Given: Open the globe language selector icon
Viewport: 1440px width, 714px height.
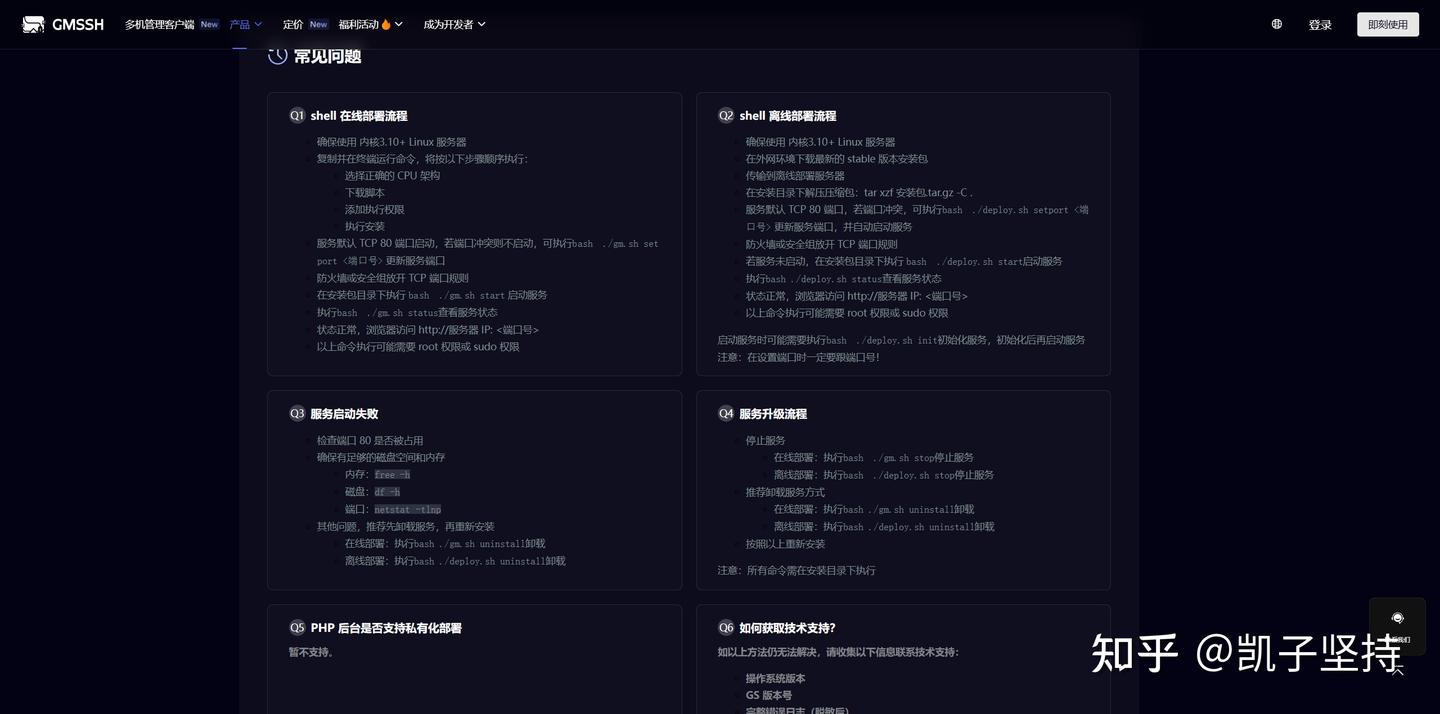Looking at the screenshot, I should point(1276,24).
